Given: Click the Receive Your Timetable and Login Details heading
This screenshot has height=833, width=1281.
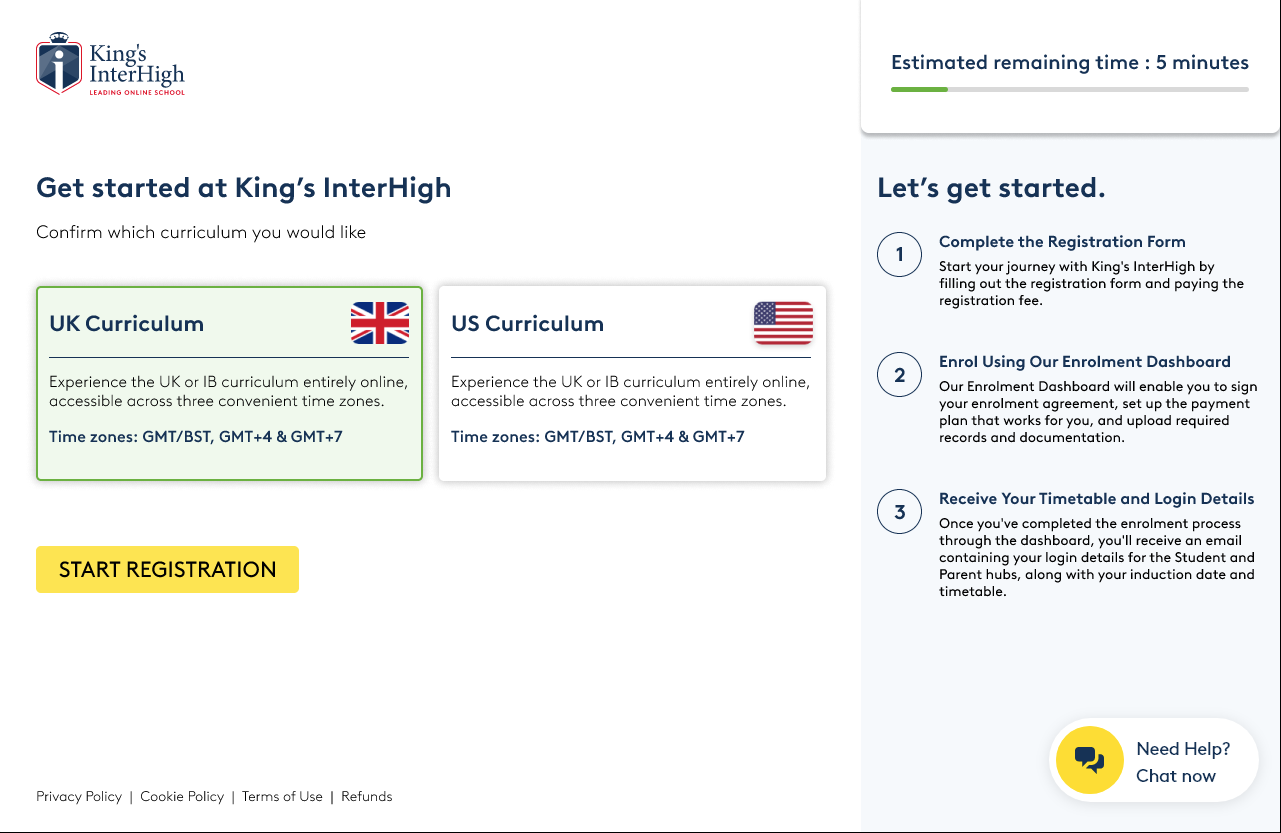Looking at the screenshot, I should tap(1097, 499).
